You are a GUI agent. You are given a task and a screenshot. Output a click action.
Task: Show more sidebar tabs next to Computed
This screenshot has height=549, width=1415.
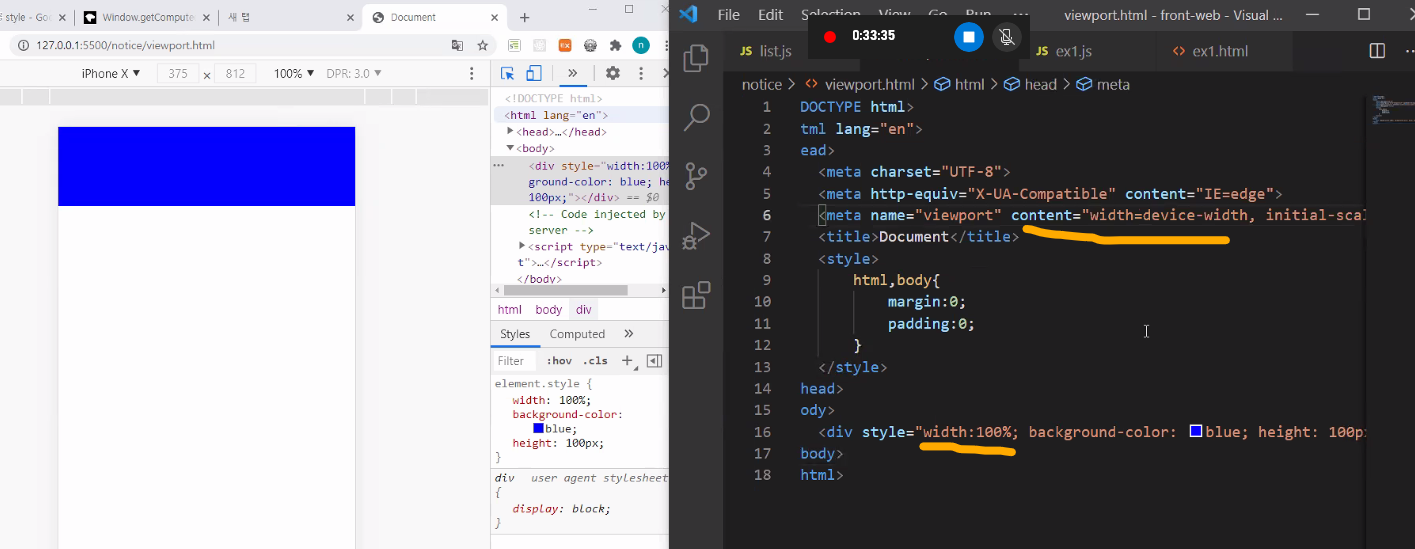coord(629,334)
